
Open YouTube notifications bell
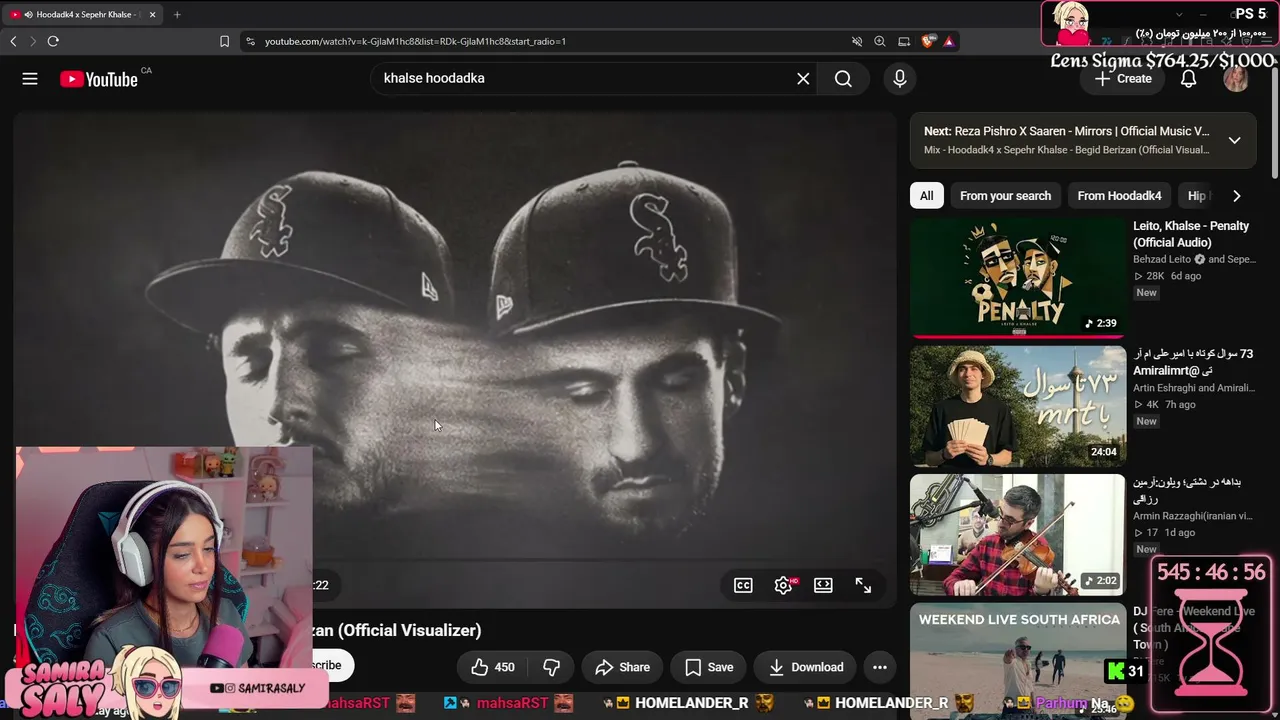1188,79
